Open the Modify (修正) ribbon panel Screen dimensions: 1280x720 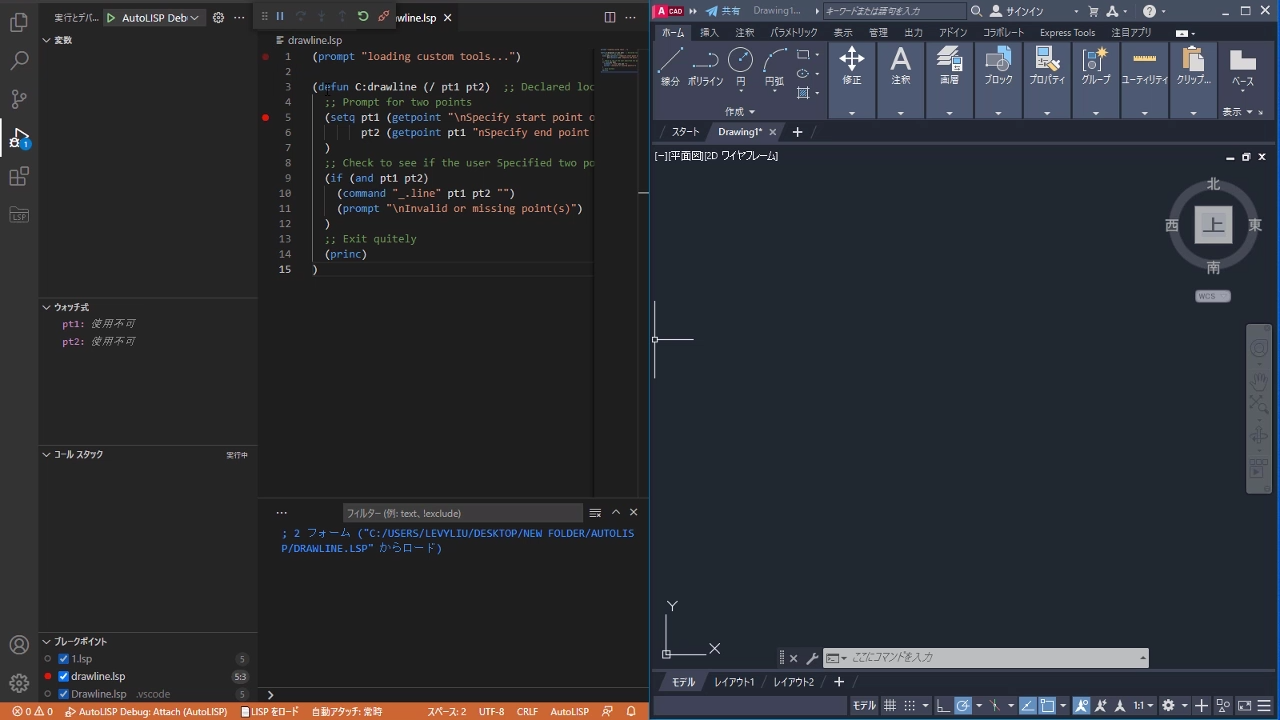pos(852,80)
